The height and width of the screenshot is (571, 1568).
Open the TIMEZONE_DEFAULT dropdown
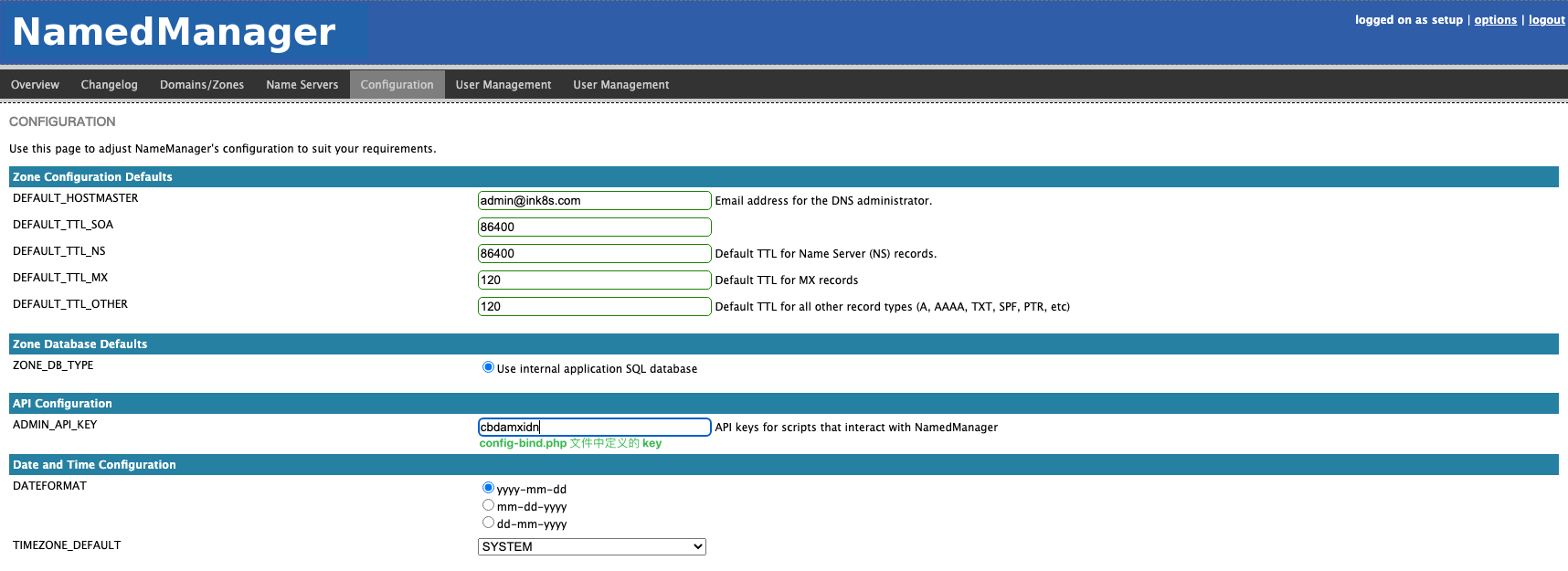pyautogui.click(x=592, y=546)
